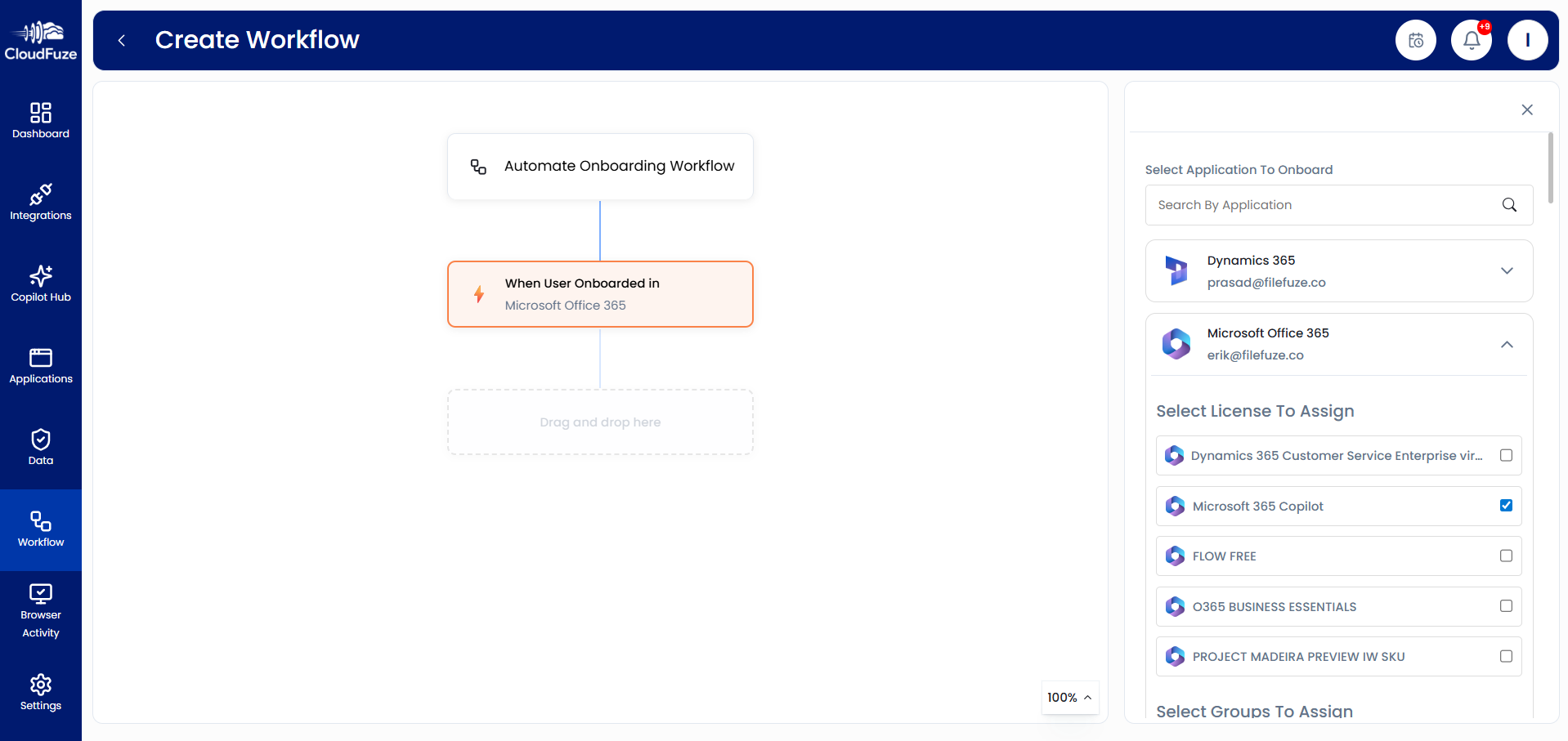1568x741 pixels.
Task: Enable the FLOW FREE license
Action: [1507, 556]
